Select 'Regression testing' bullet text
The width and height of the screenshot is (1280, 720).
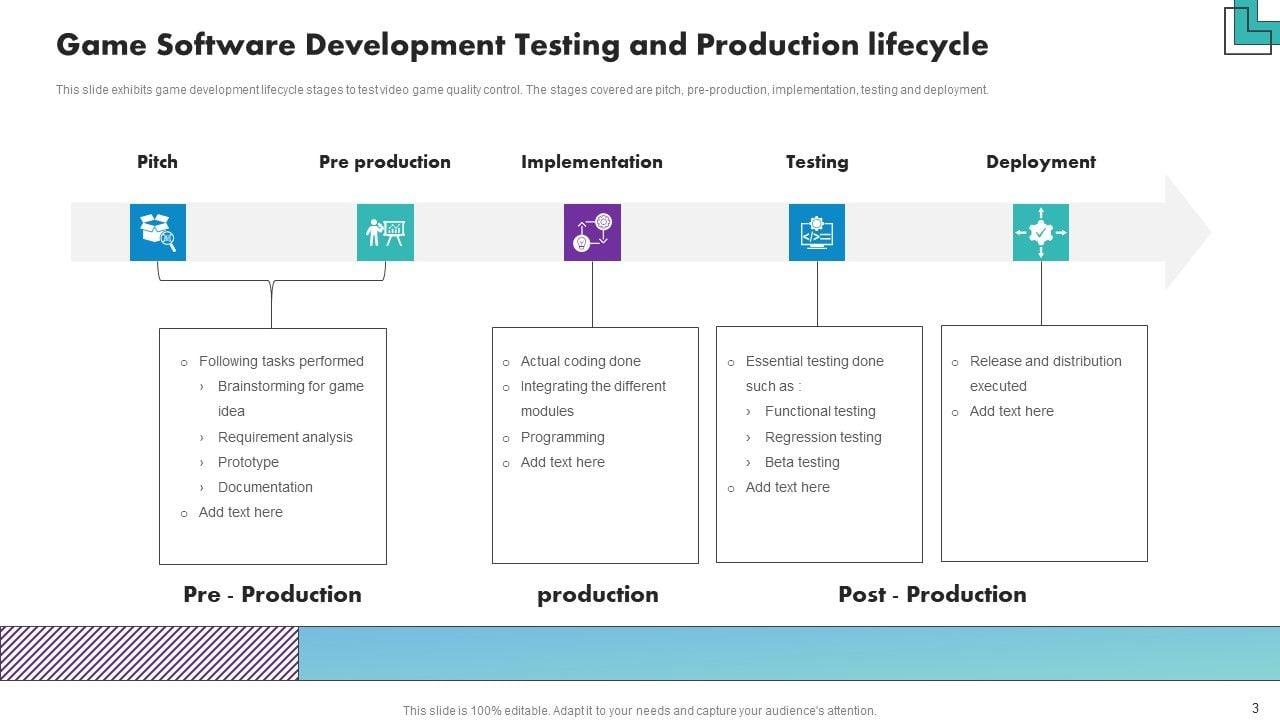pyautogui.click(x=823, y=437)
